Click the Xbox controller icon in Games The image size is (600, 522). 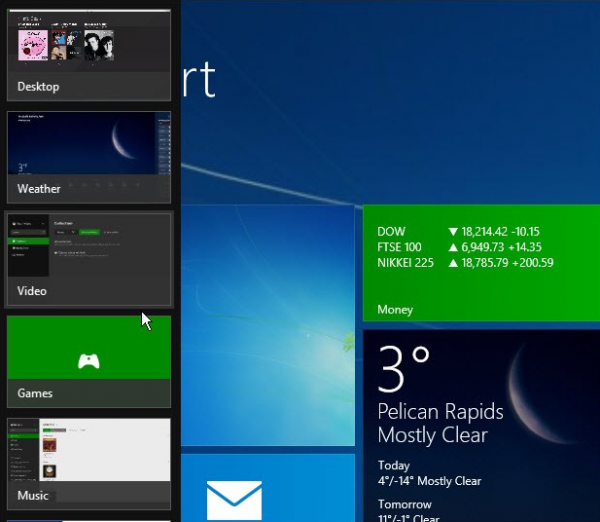[89, 361]
